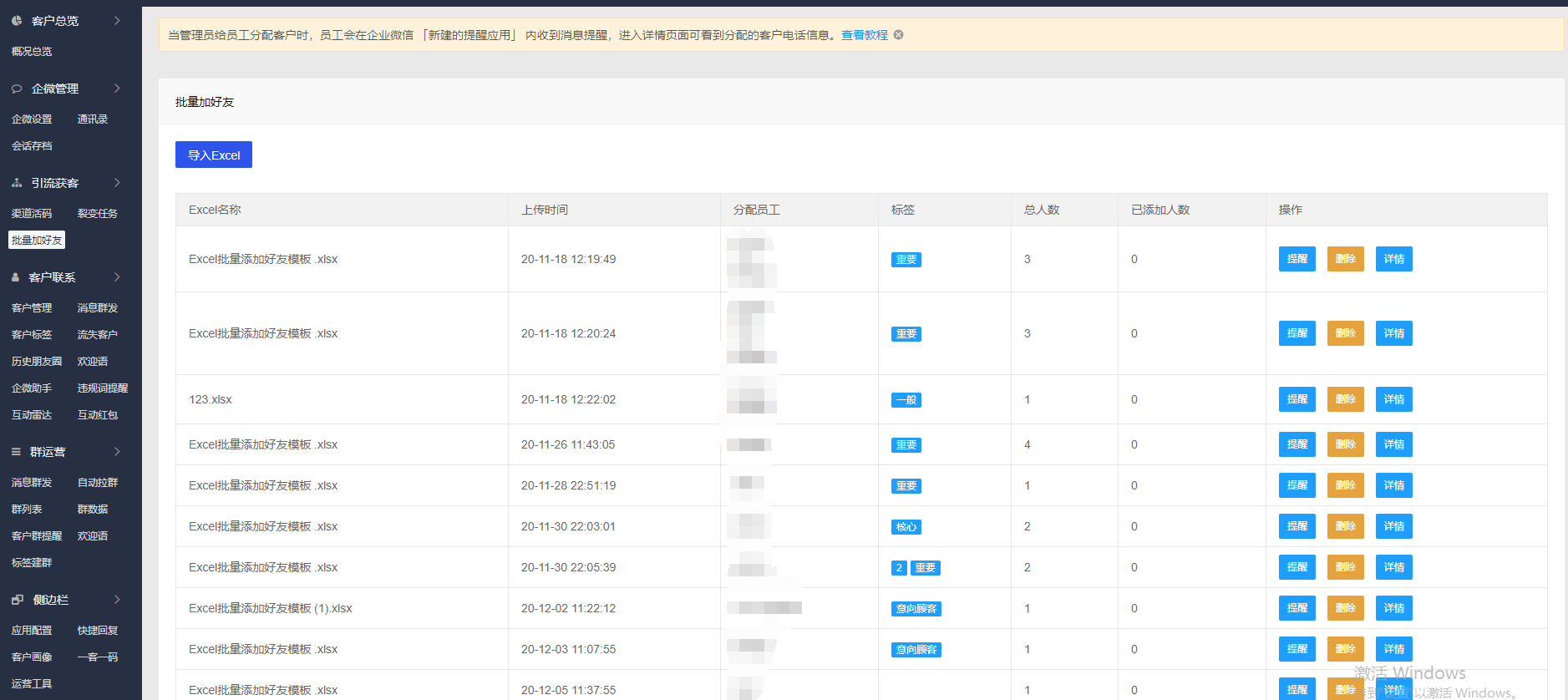Click the 意向顾客 tag in 11:22:12 row
Image resolution: width=1568 pixels, height=700 pixels.
coord(916,609)
